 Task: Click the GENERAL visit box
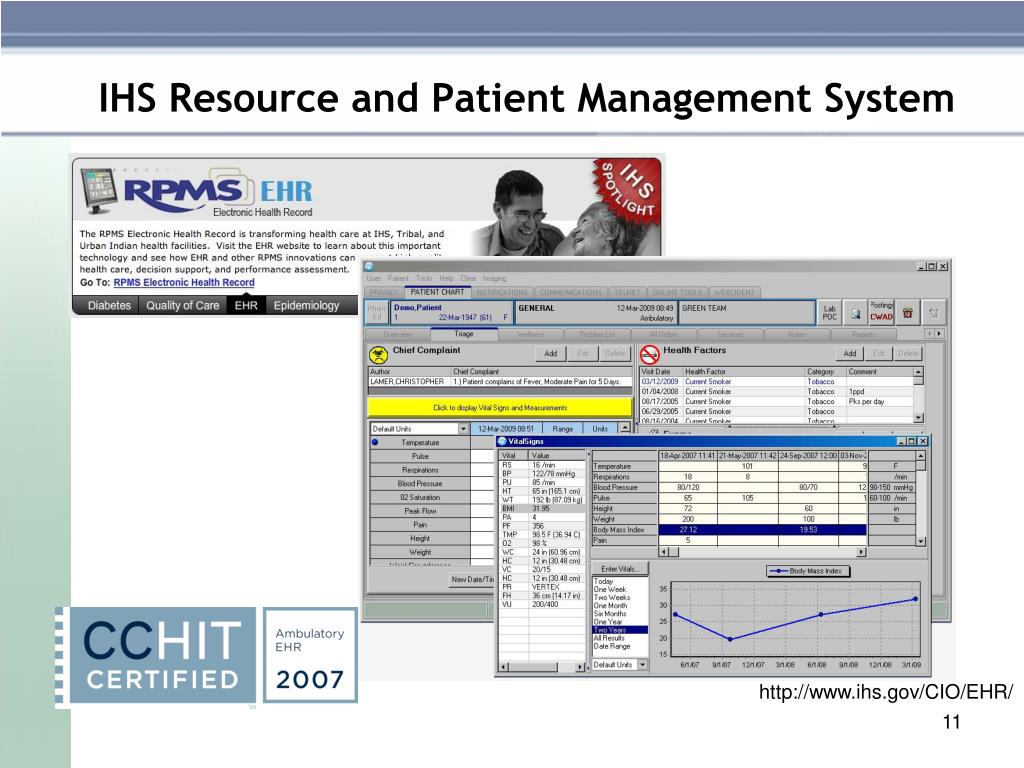(x=596, y=313)
